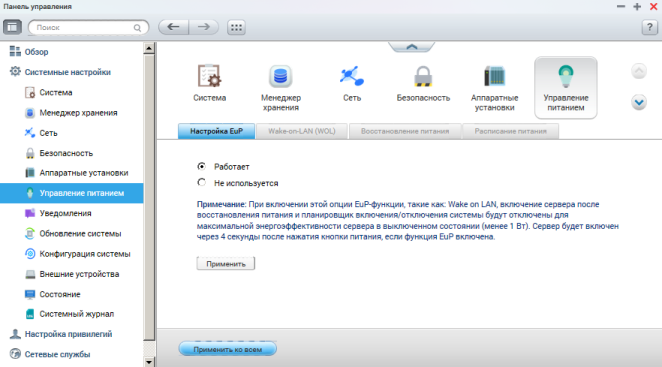662x367 pixels.
Task: Click sidebar scrollbar up arrow
Action: click(x=149, y=48)
